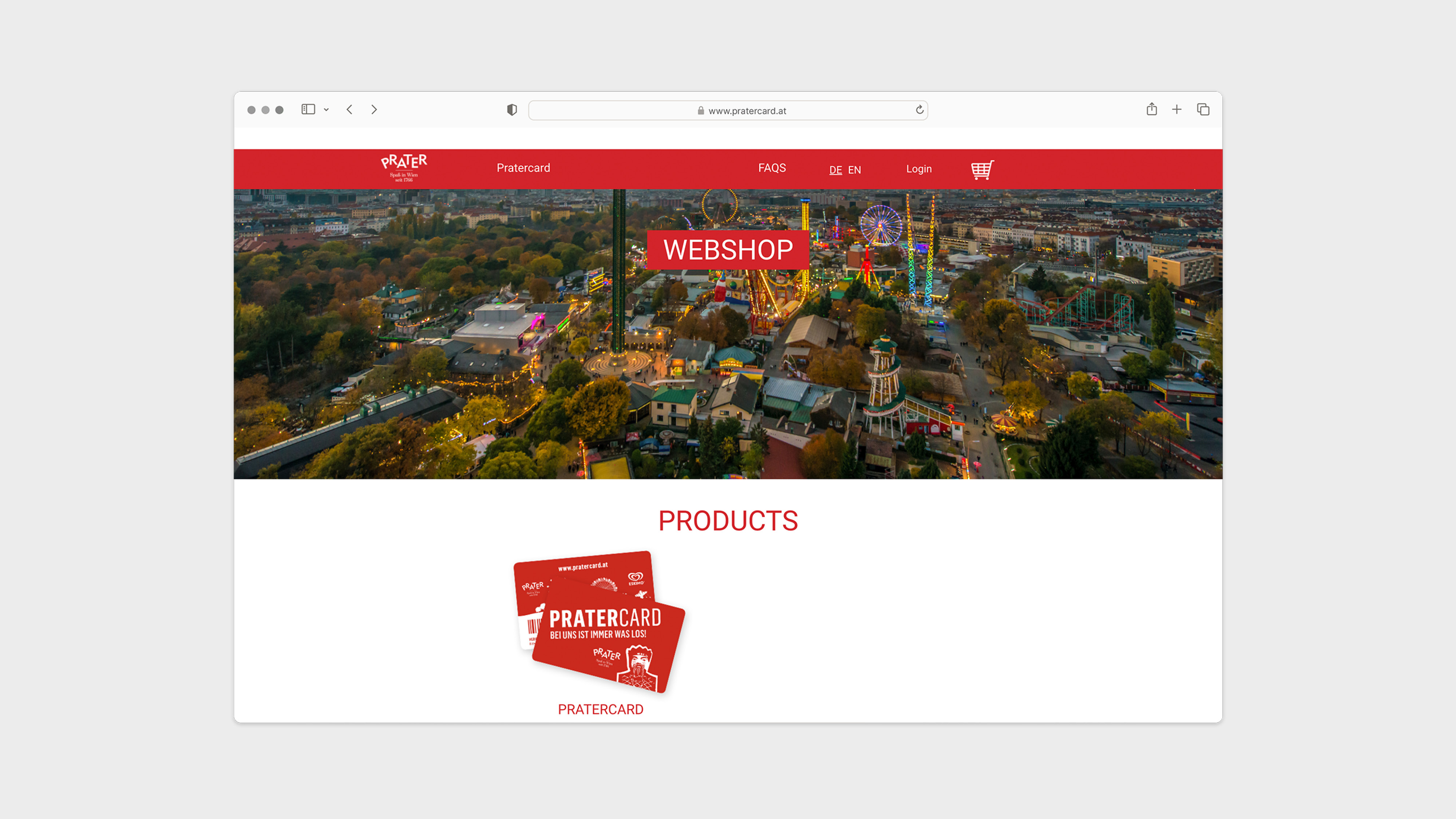Open the PRATERCARD product title link
1456x819 pixels.
[x=601, y=709]
